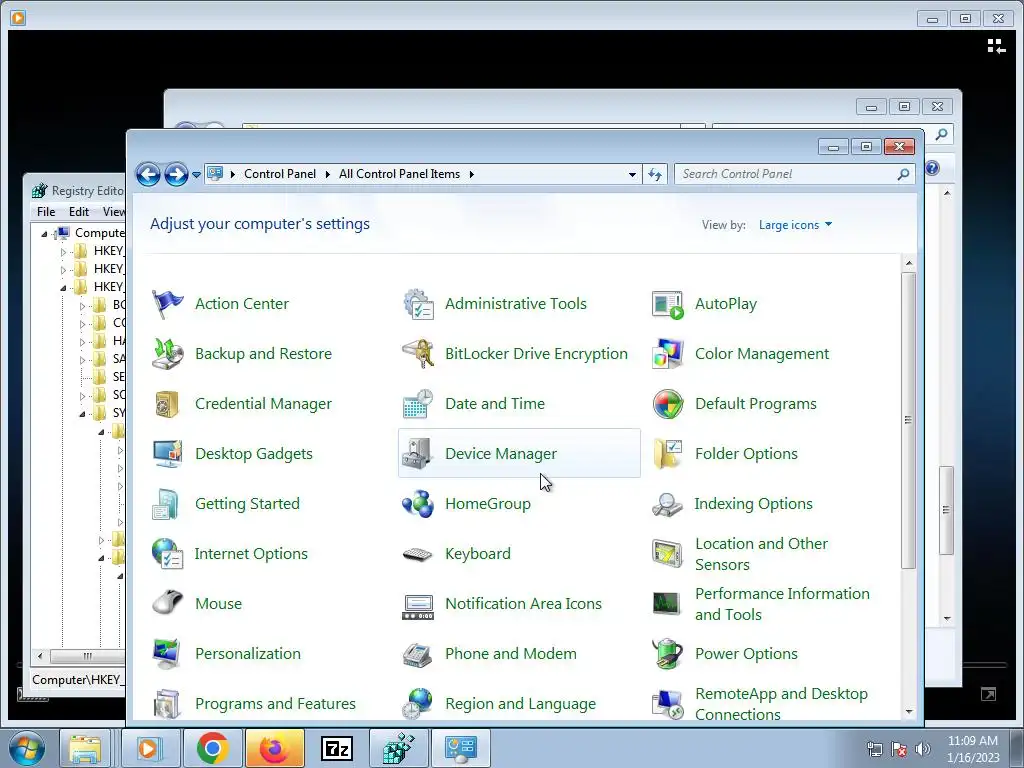
Task: Click the Power Options link text
Action: [x=746, y=654]
